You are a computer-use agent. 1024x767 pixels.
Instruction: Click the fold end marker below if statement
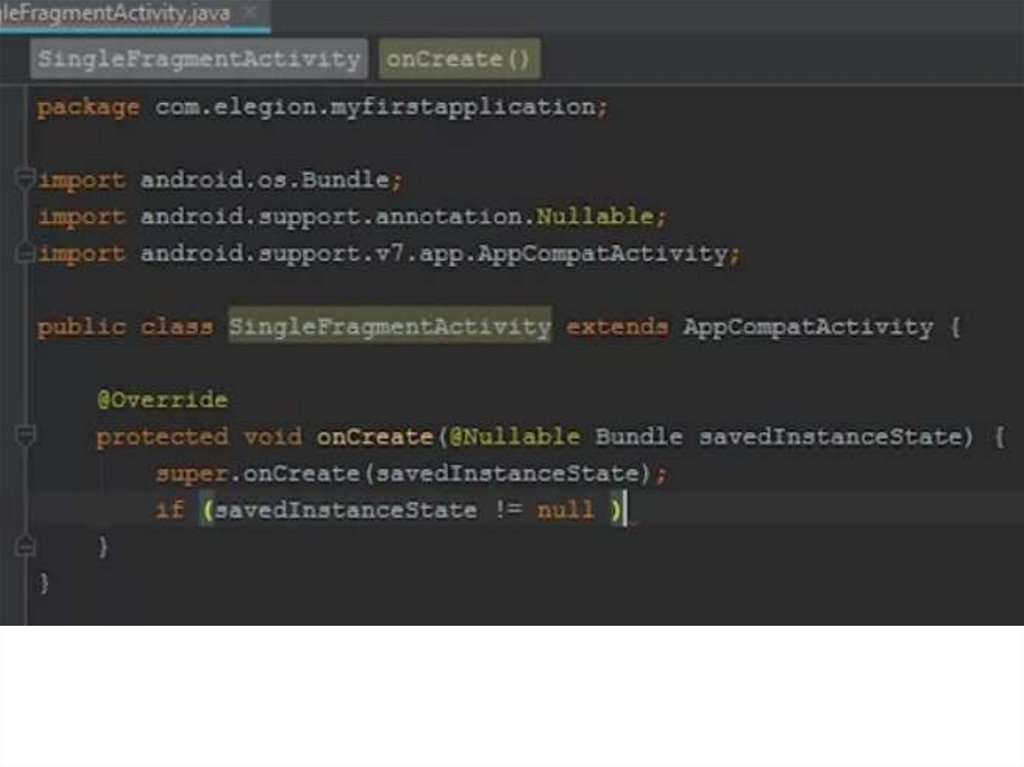pos(25,546)
